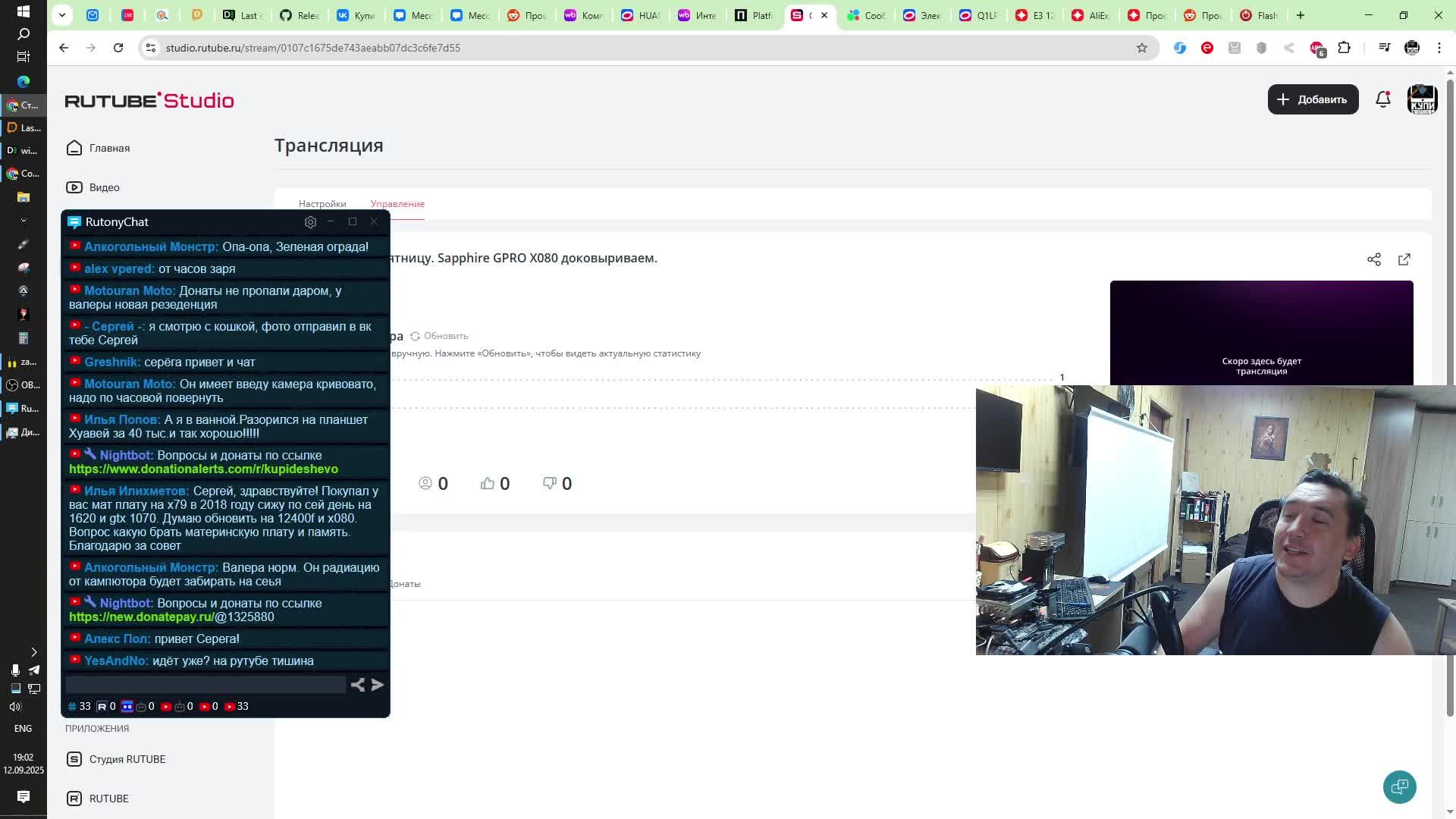The height and width of the screenshot is (819, 1456).
Task: Open stream in new window icon
Action: tap(1404, 259)
